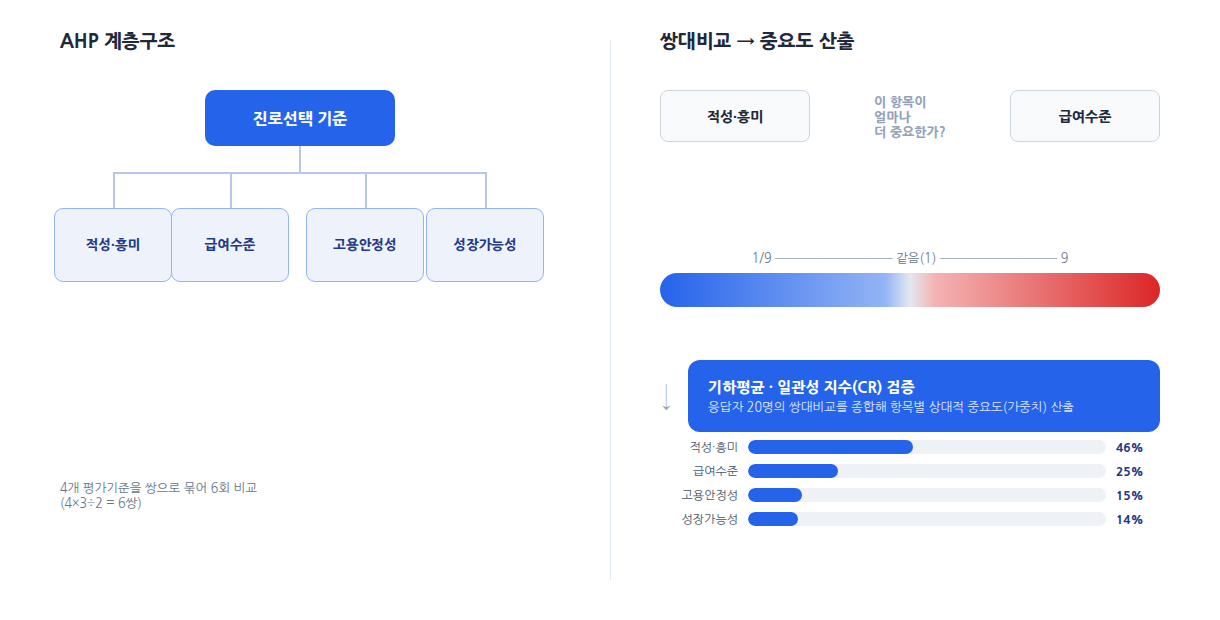Click the 진로선택 기준 root node

tap(300, 118)
